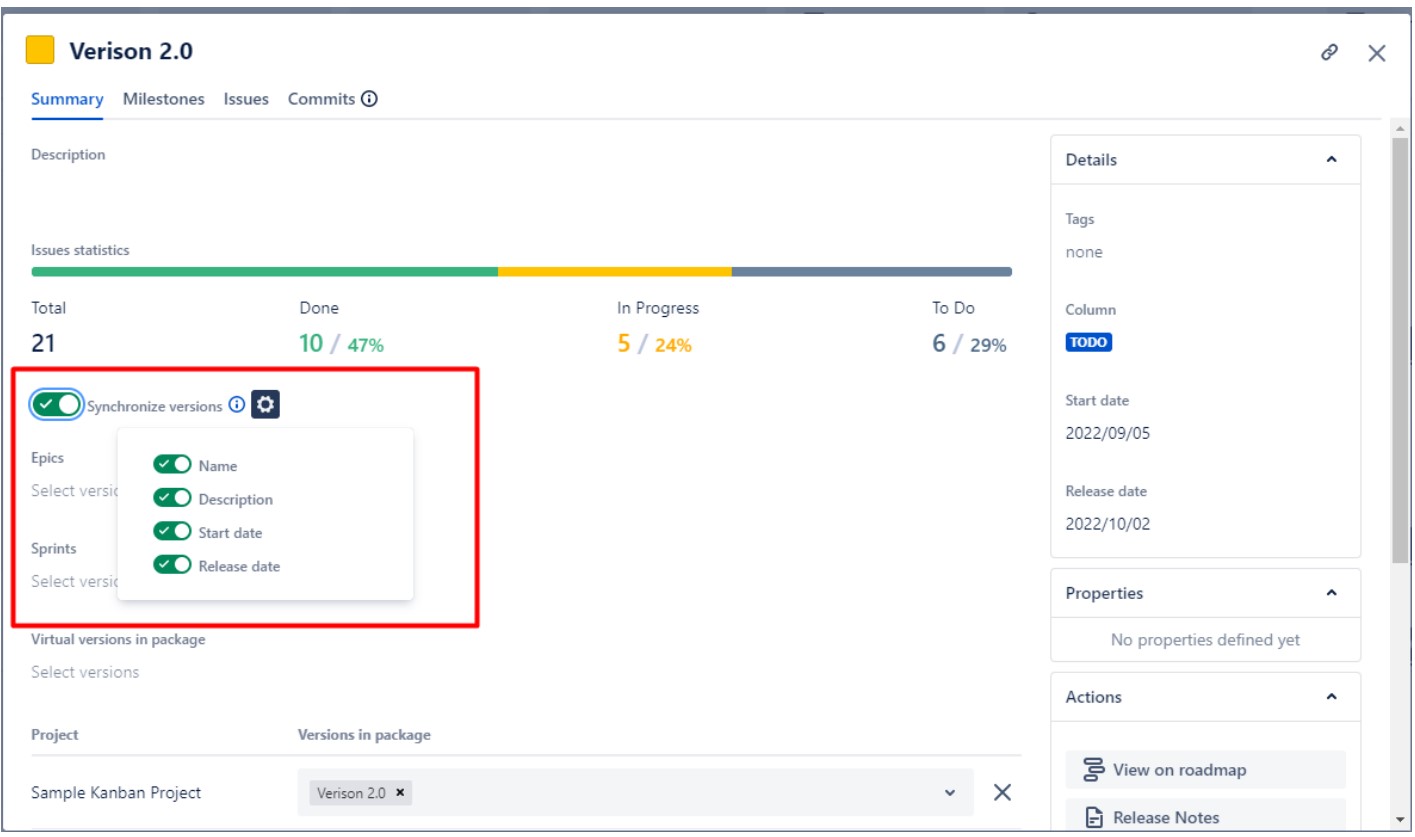The image size is (1415, 837).
Task: Click the gray To Do bar segment
Action: tap(872, 272)
